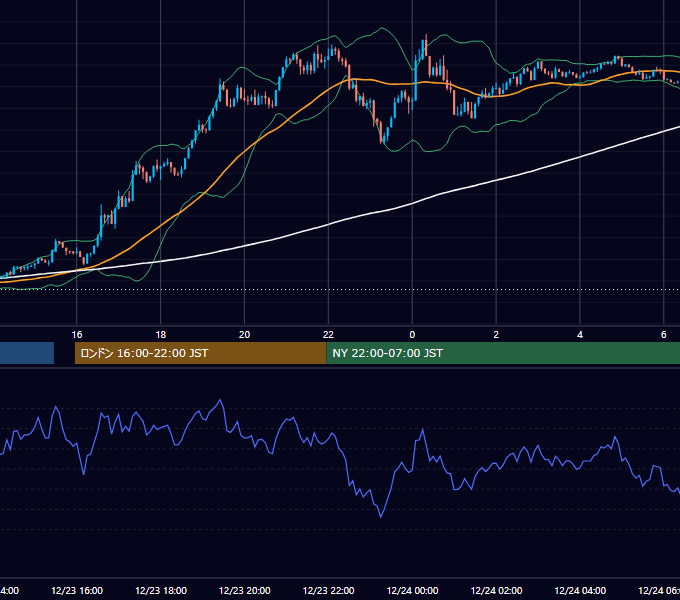
Task: Click the 12/23 16:00 date label
Action: tap(77, 590)
